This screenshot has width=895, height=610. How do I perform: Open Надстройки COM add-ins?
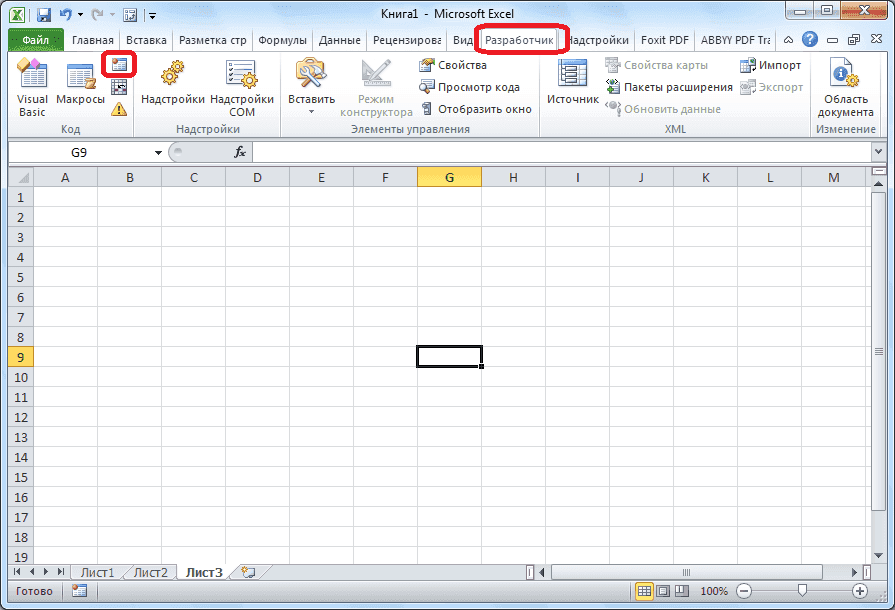[242, 87]
